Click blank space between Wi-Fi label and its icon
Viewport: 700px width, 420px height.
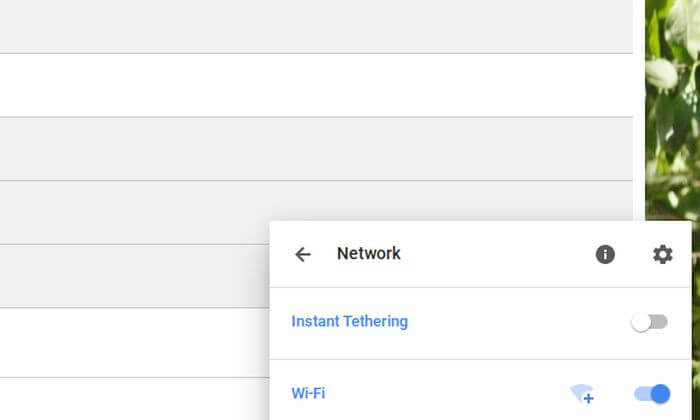tap(450, 394)
